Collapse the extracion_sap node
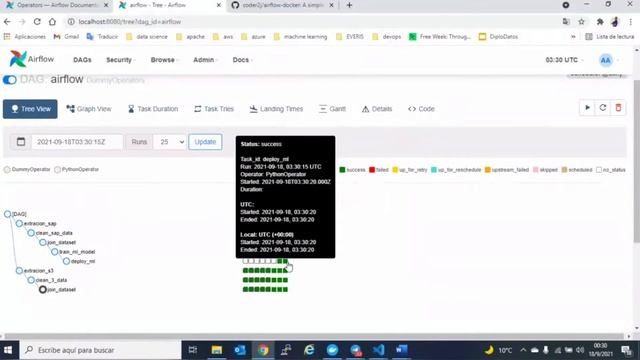Screen dimensions: 640x360 coord(19,223)
